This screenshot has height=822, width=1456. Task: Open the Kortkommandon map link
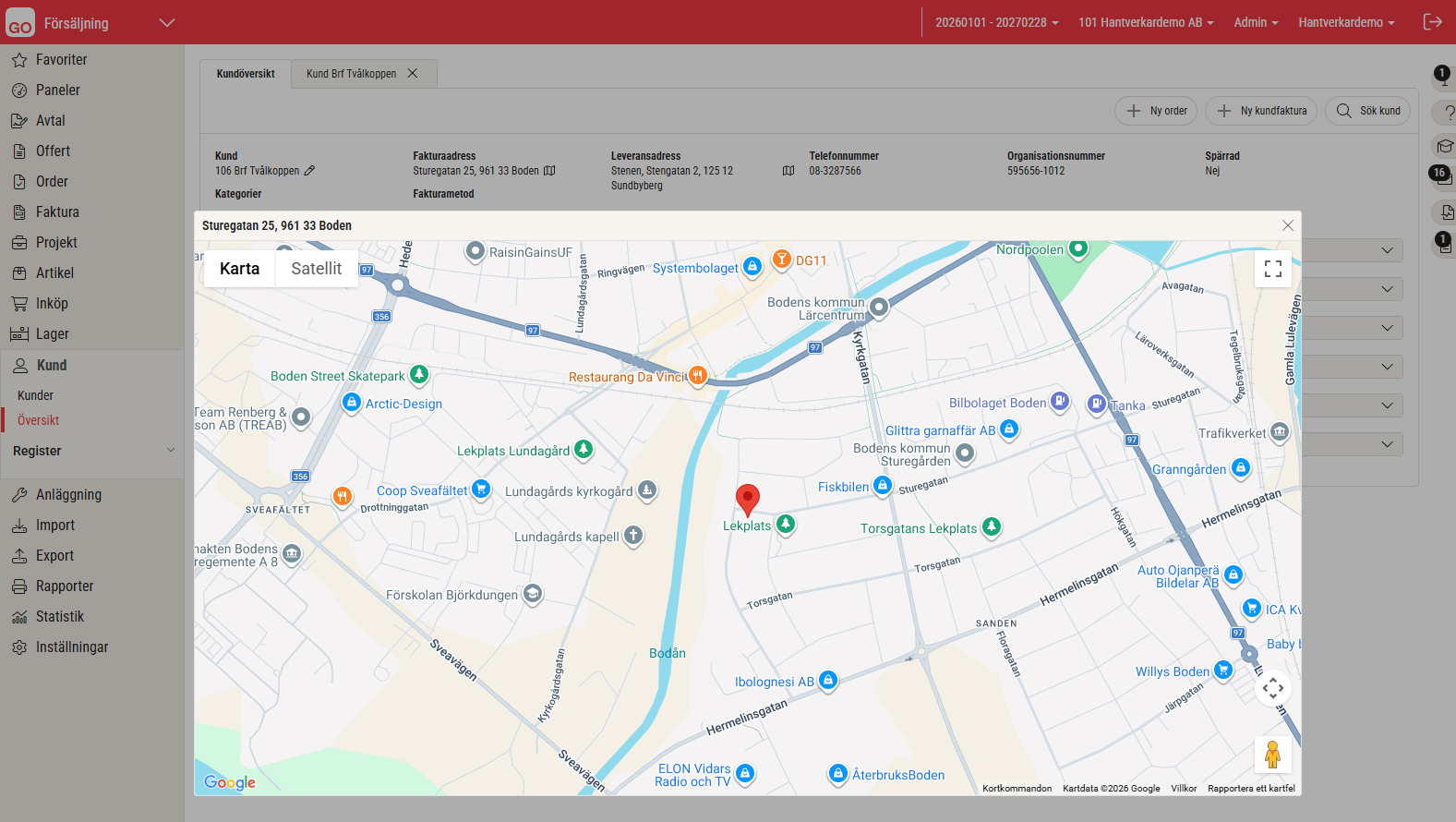click(x=1017, y=789)
